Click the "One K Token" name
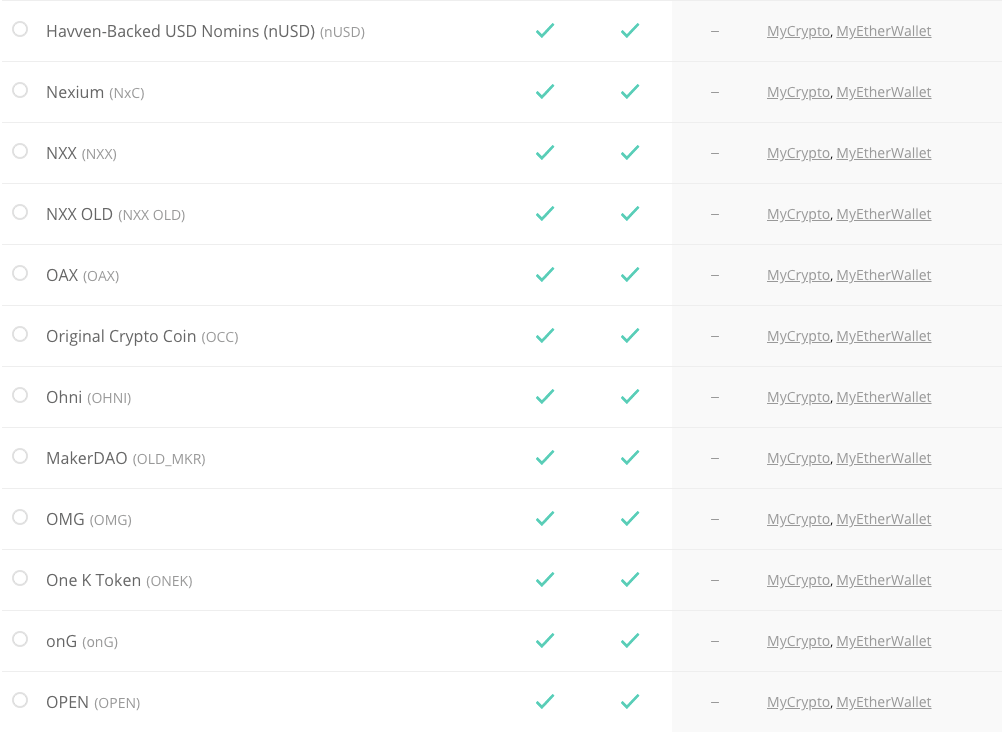 (93, 580)
